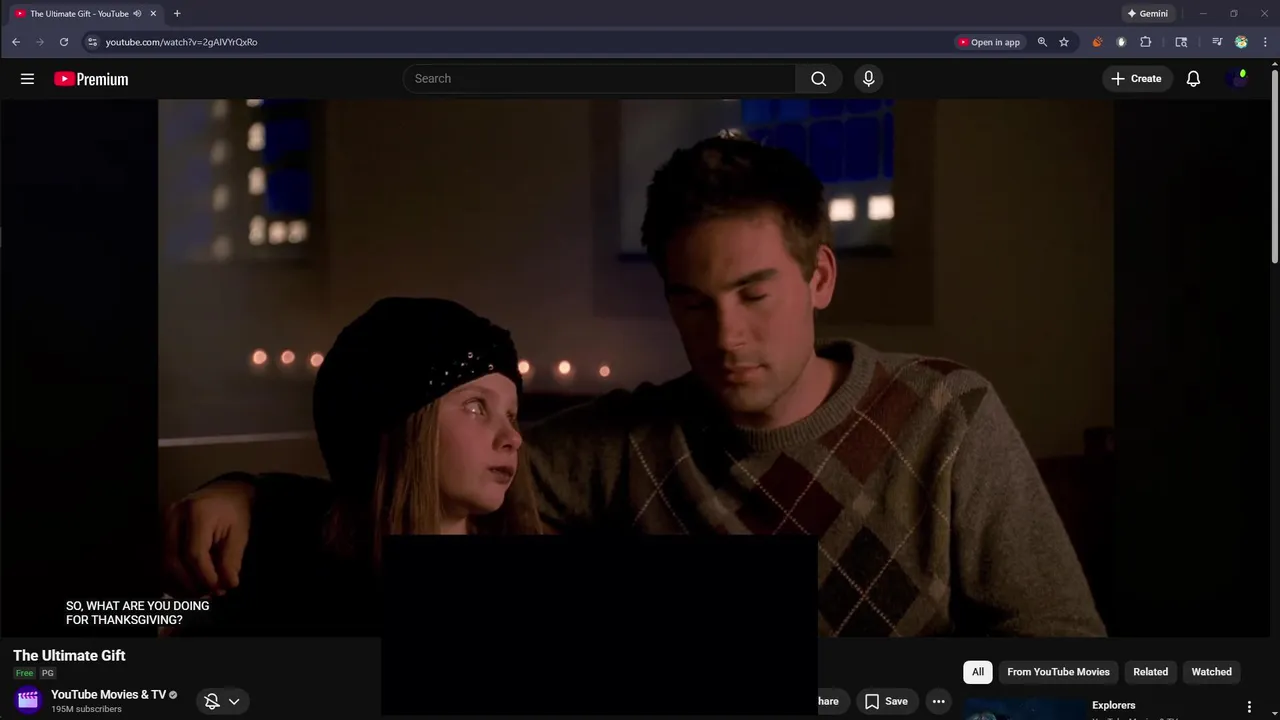This screenshot has width=1280, height=720.
Task: Open options menu for Explorers video
Action: [x=1249, y=707]
